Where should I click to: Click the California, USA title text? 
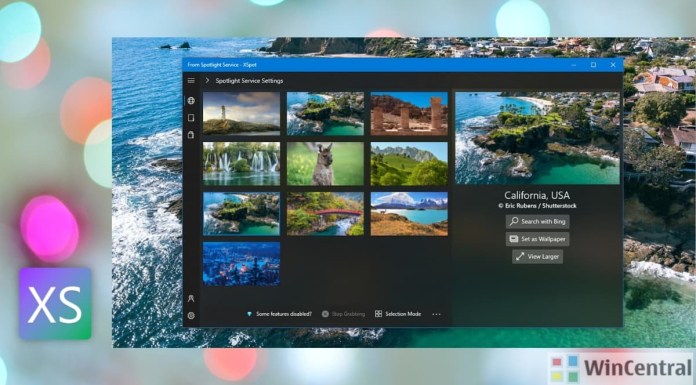[x=537, y=195]
